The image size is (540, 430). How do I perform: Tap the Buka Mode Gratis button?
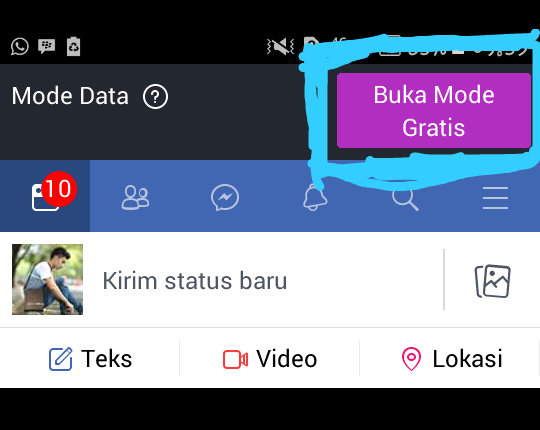pyautogui.click(x=434, y=111)
